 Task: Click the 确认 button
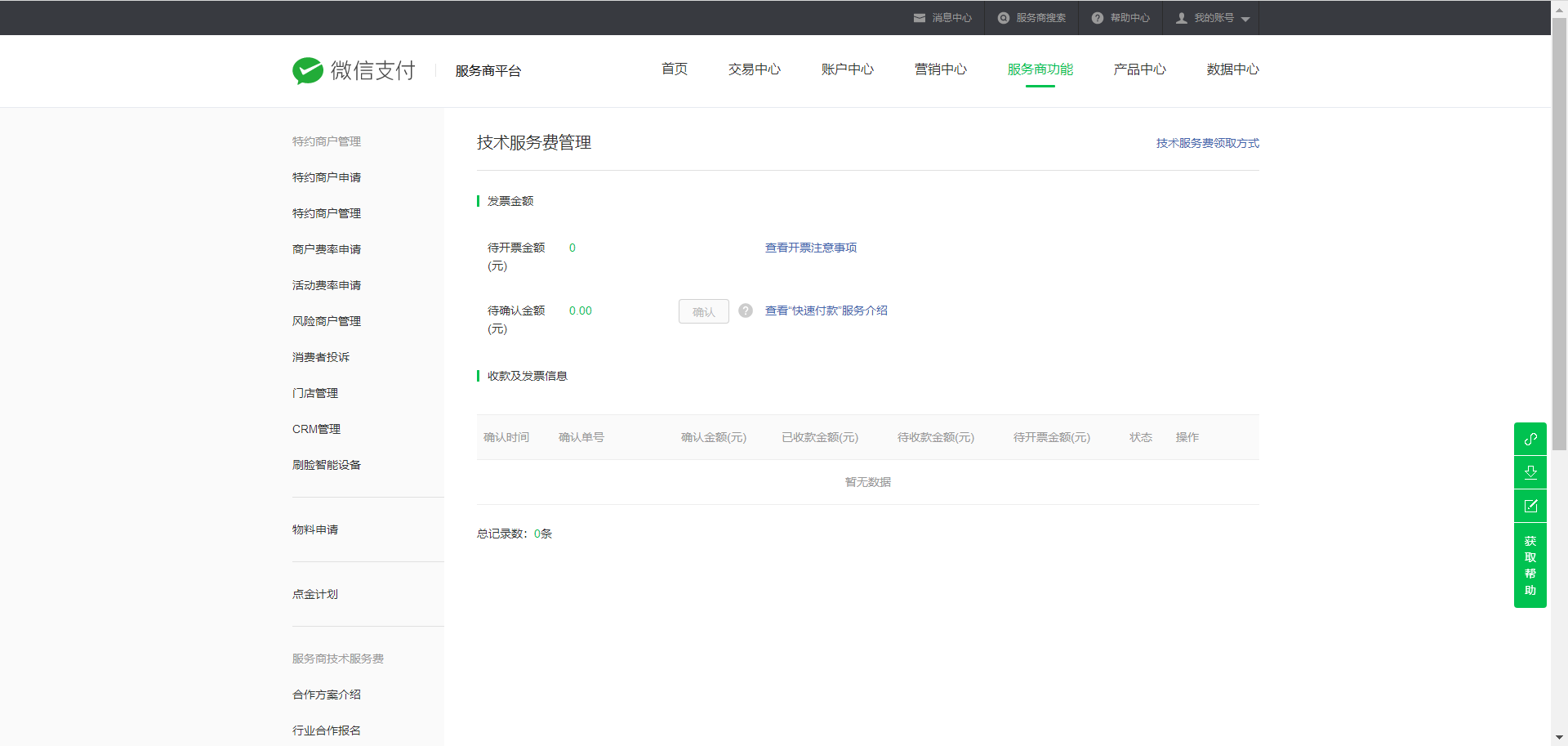point(704,311)
